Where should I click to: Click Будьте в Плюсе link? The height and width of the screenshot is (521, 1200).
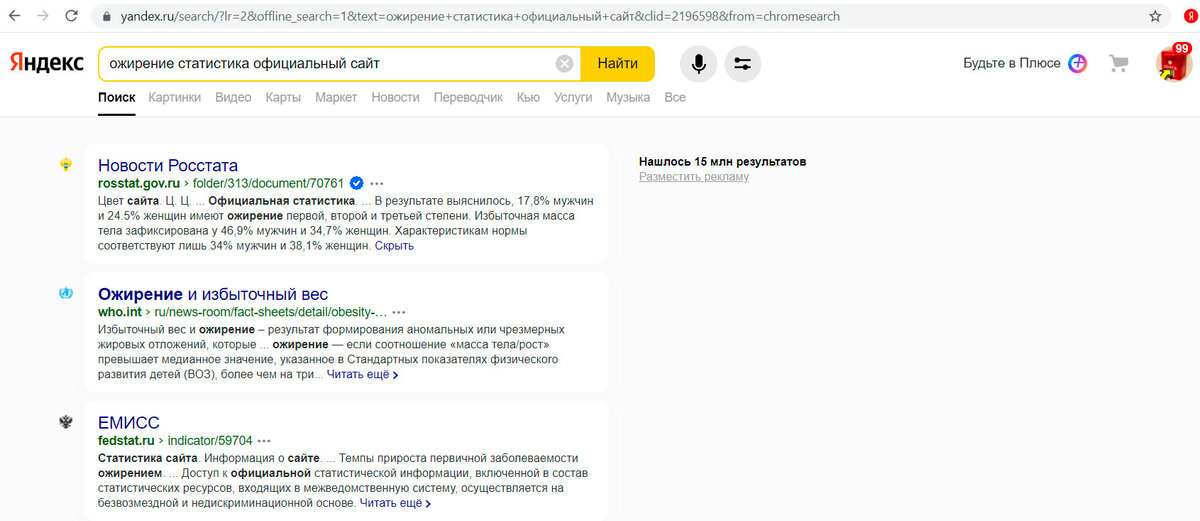[x=1012, y=63]
